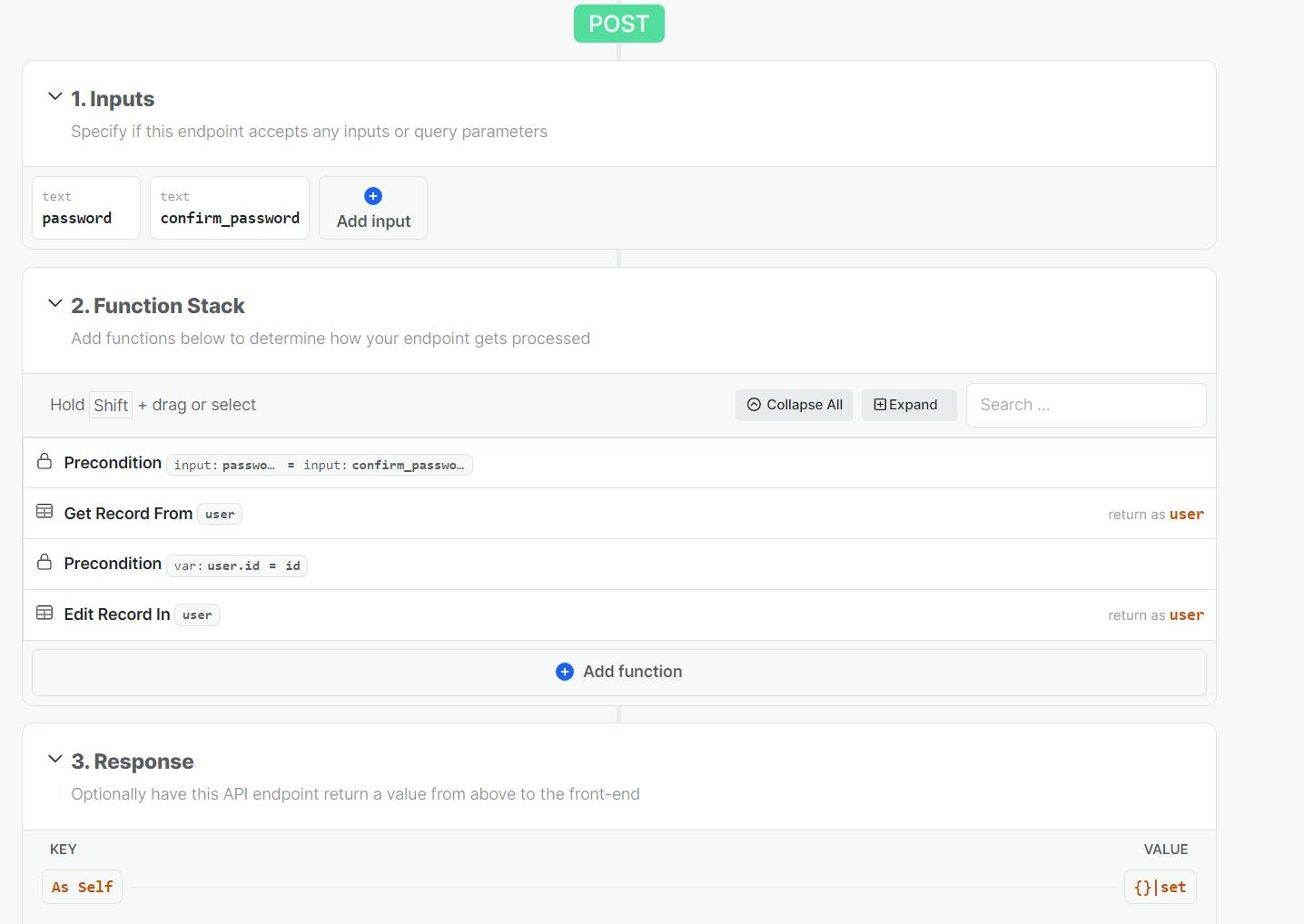
Task: Collapse the 2. Function Stack section chevron
Action: [x=55, y=303]
